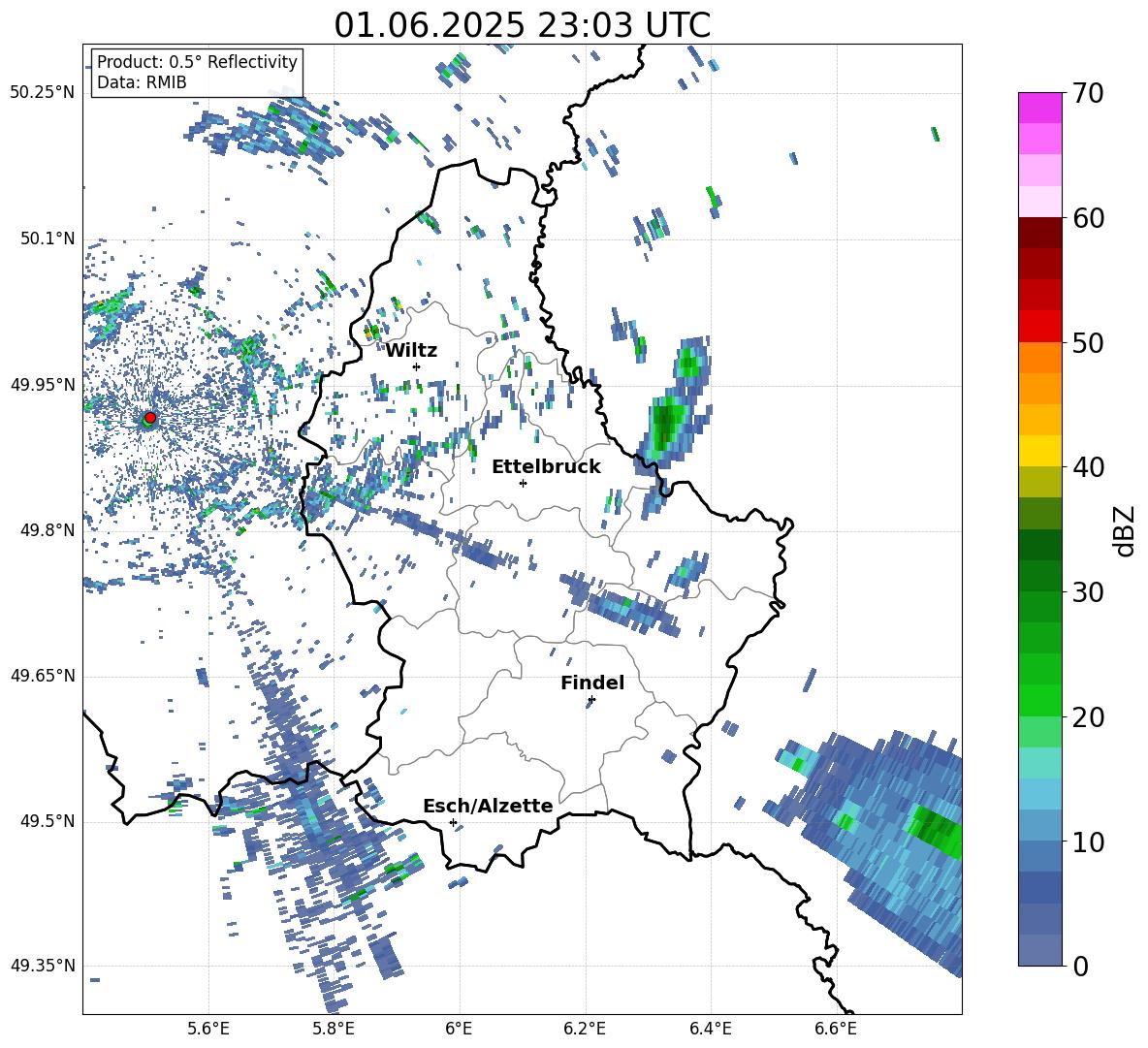The image size is (1148, 1048).
Task: Click the 60 tick on the colorbar
Action: coord(1088,218)
